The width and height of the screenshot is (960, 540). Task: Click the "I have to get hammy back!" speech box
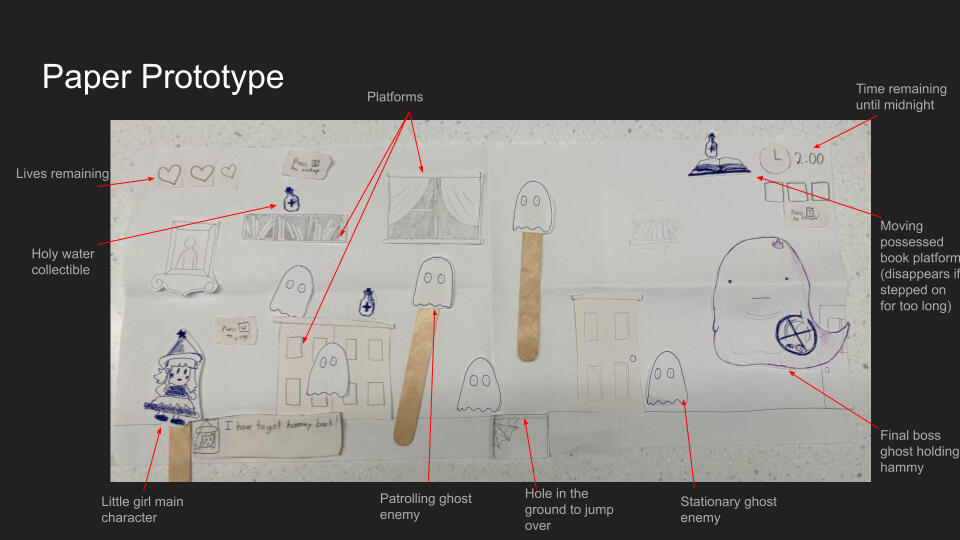278,431
